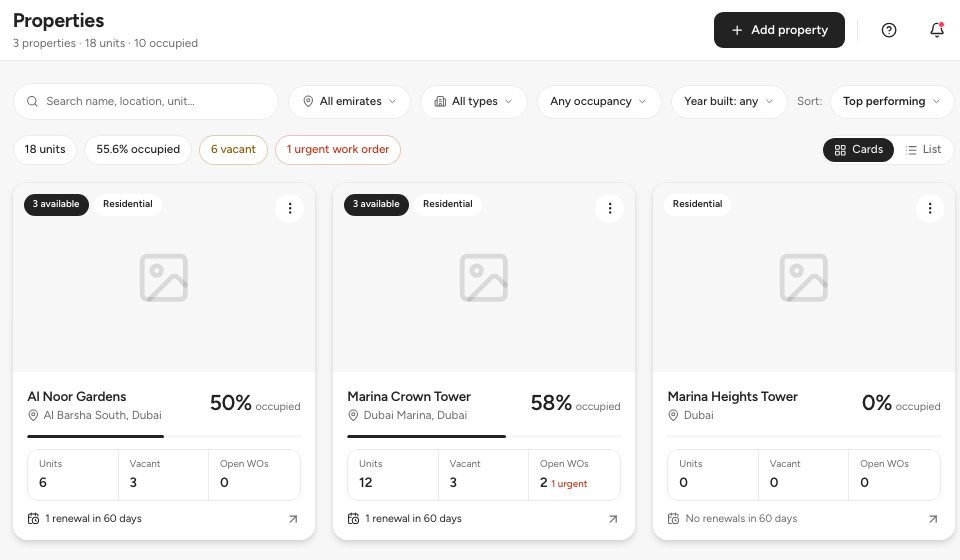Open Al Noor Gardens three-dot menu
Viewport: 960px width, 560px height.
pyautogui.click(x=290, y=208)
